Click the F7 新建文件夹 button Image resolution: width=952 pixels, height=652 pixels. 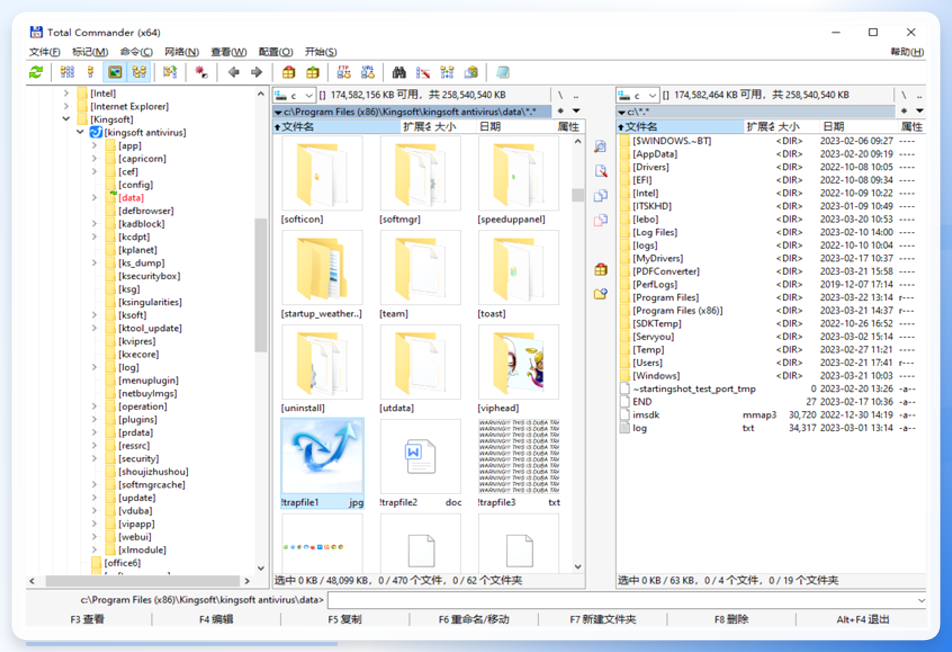click(x=602, y=619)
